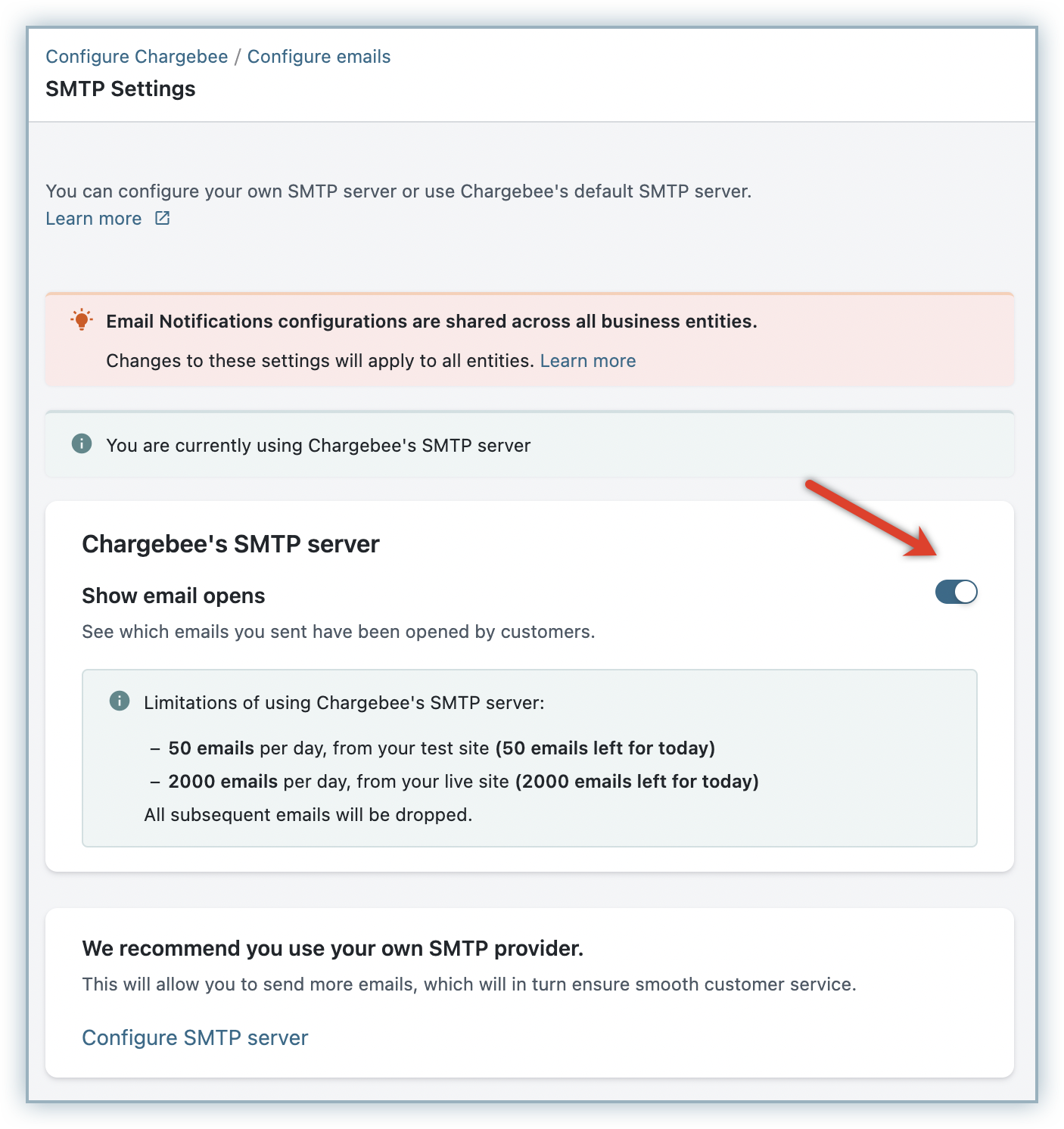Click the info icon in the Limitations box
This screenshot has width=1064, height=1129.
[x=120, y=701]
